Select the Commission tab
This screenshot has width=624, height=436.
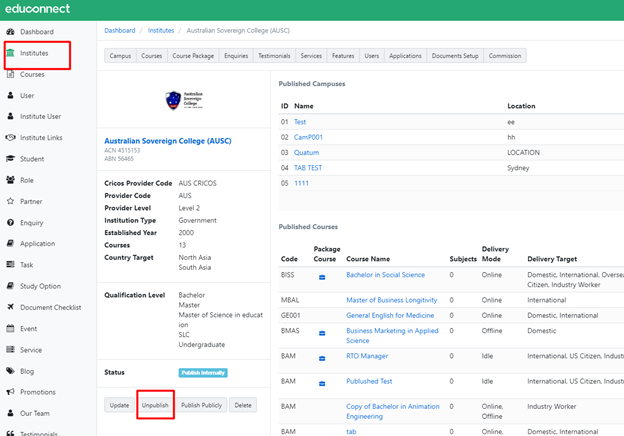point(505,56)
